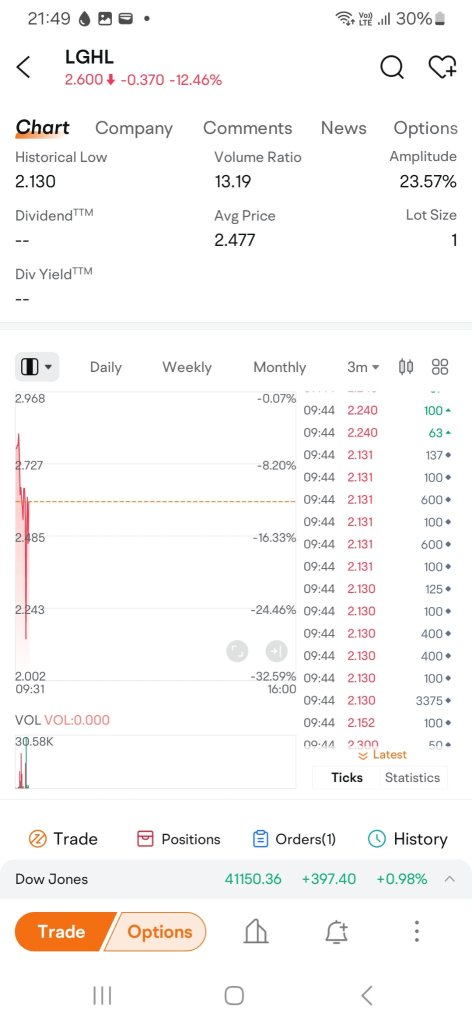Tap the jump-to-latest arrow icon on chart

pos(277,650)
